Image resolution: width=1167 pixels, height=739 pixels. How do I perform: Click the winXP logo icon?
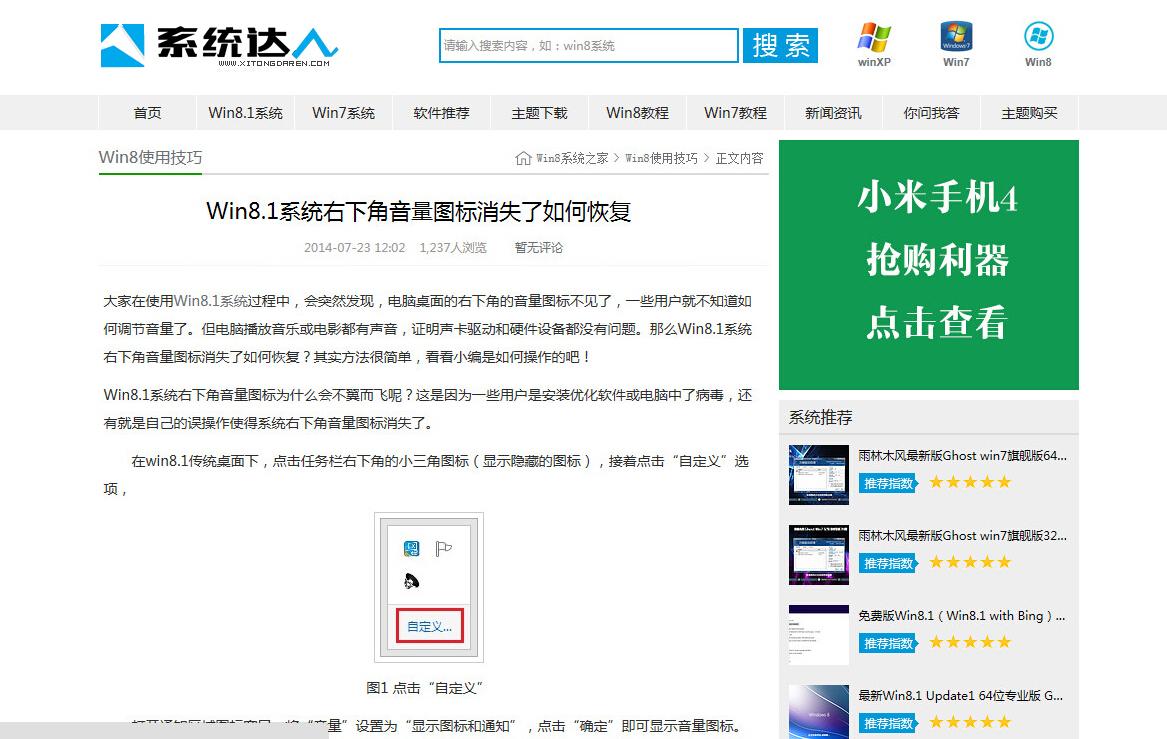coord(874,38)
